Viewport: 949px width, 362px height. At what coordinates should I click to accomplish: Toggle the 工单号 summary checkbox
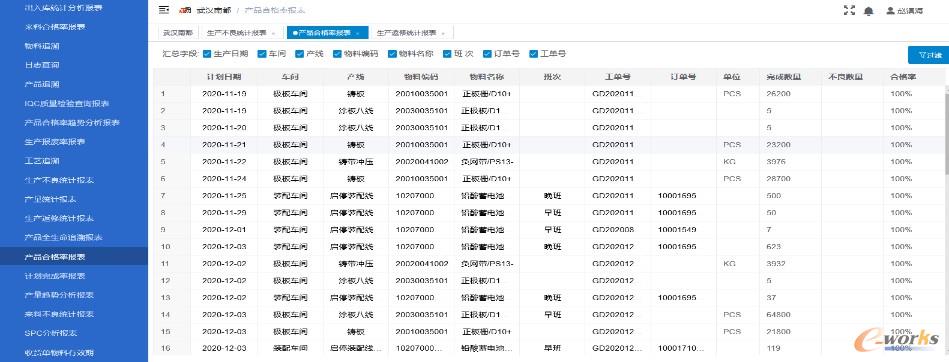pyautogui.click(x=533, y=53)
